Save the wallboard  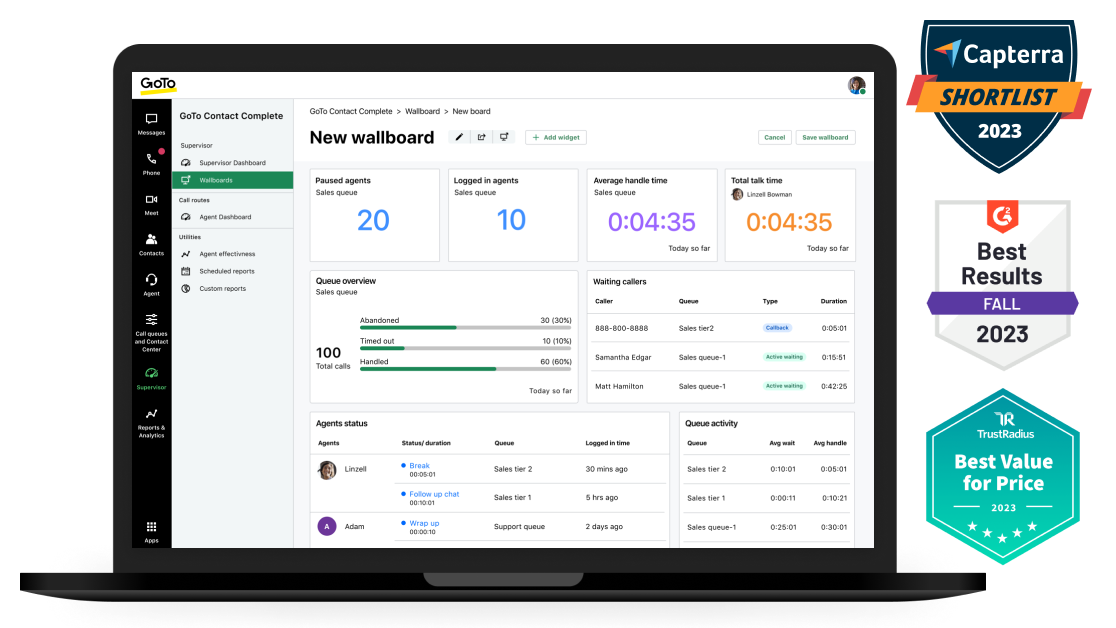(x=824, y=137)
